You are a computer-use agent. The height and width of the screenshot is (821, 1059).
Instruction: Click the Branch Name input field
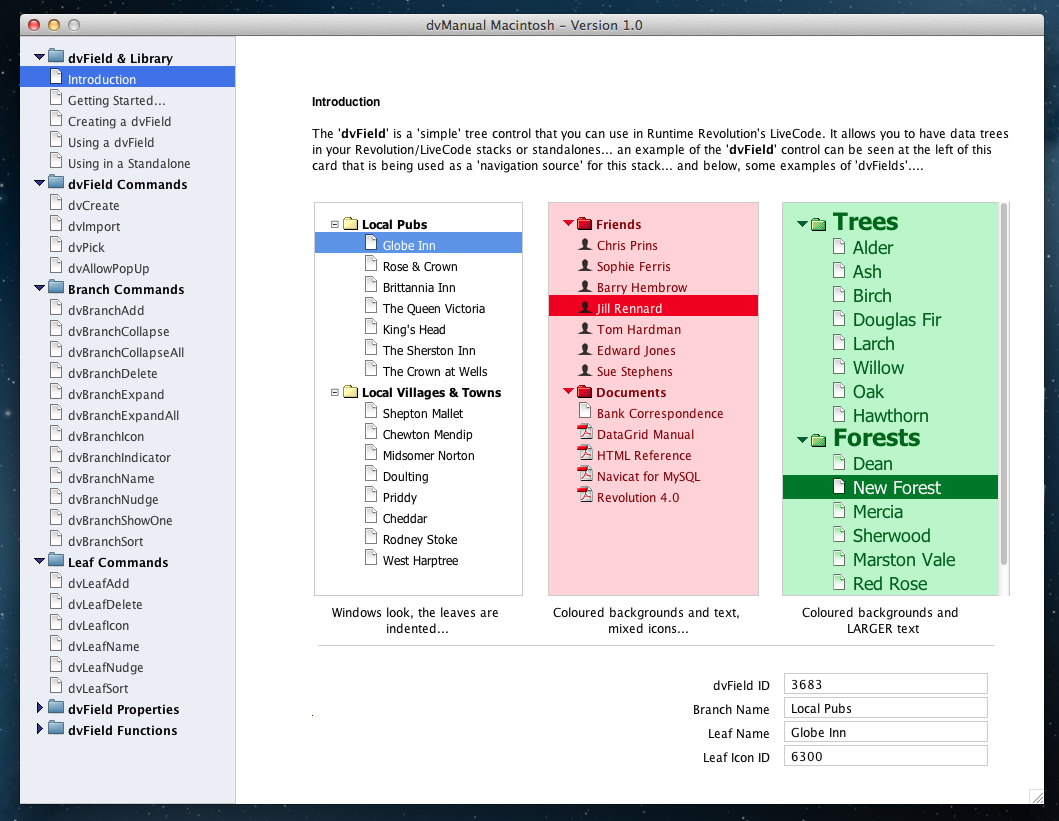tap(885, 708)
